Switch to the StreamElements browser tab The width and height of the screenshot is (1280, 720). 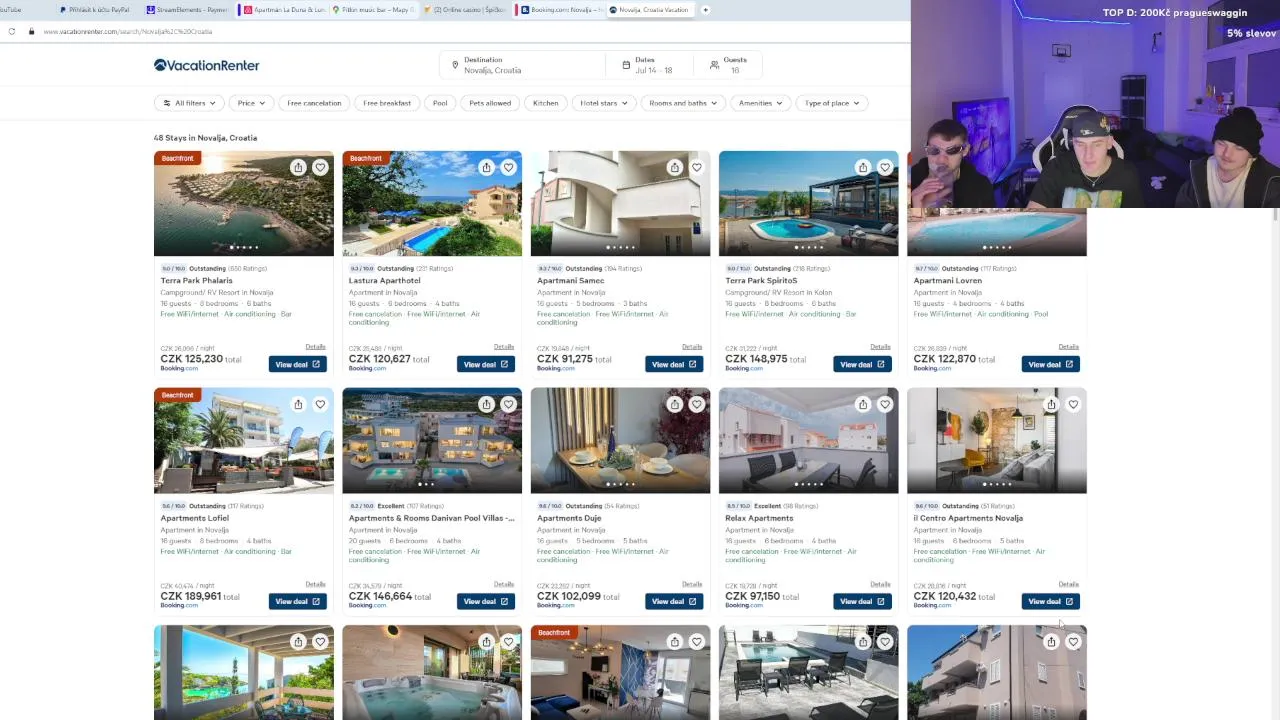pyautogui.click(x=187, y=10)
